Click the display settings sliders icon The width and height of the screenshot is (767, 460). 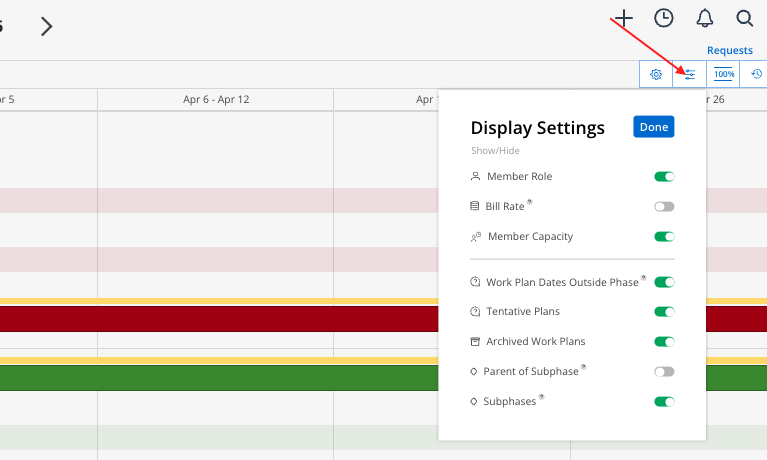pos(689,74)
